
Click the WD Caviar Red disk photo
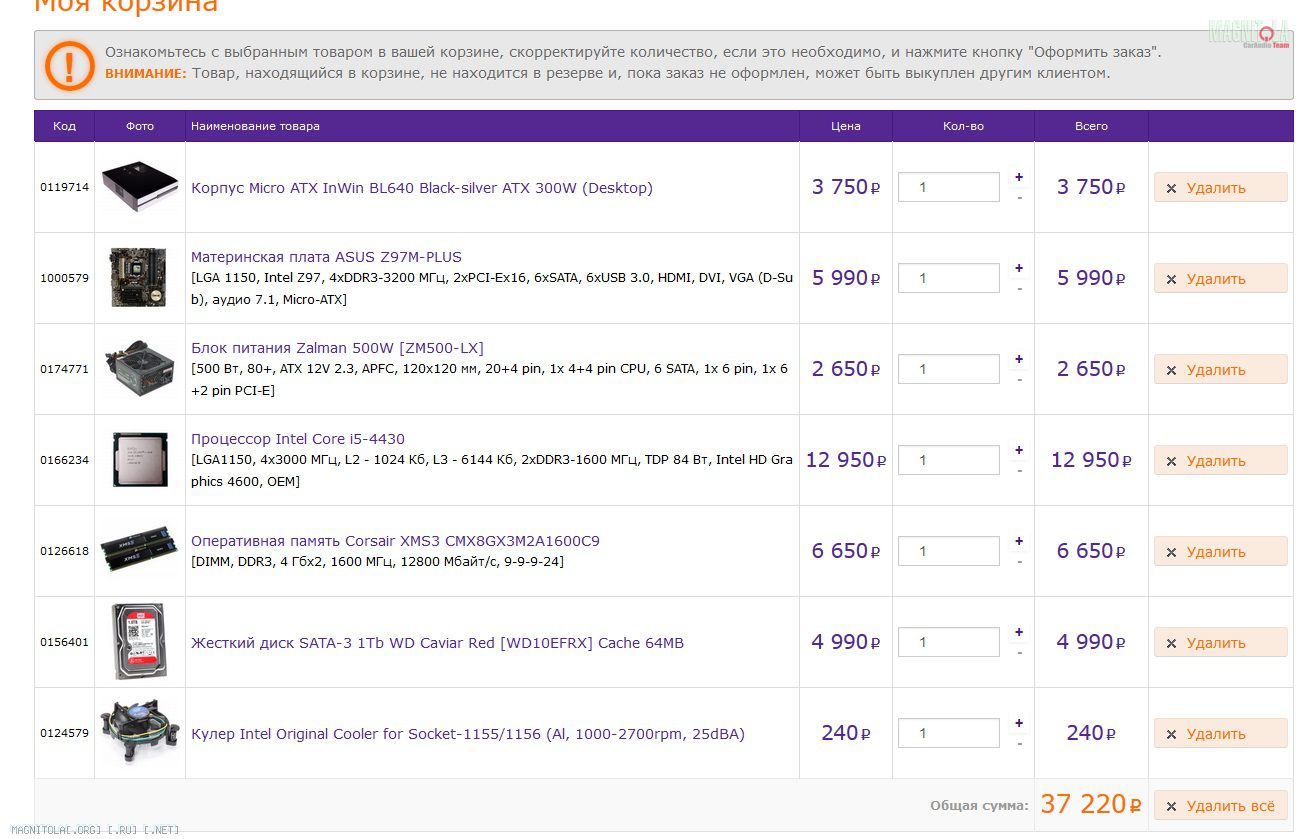(140, 641)
